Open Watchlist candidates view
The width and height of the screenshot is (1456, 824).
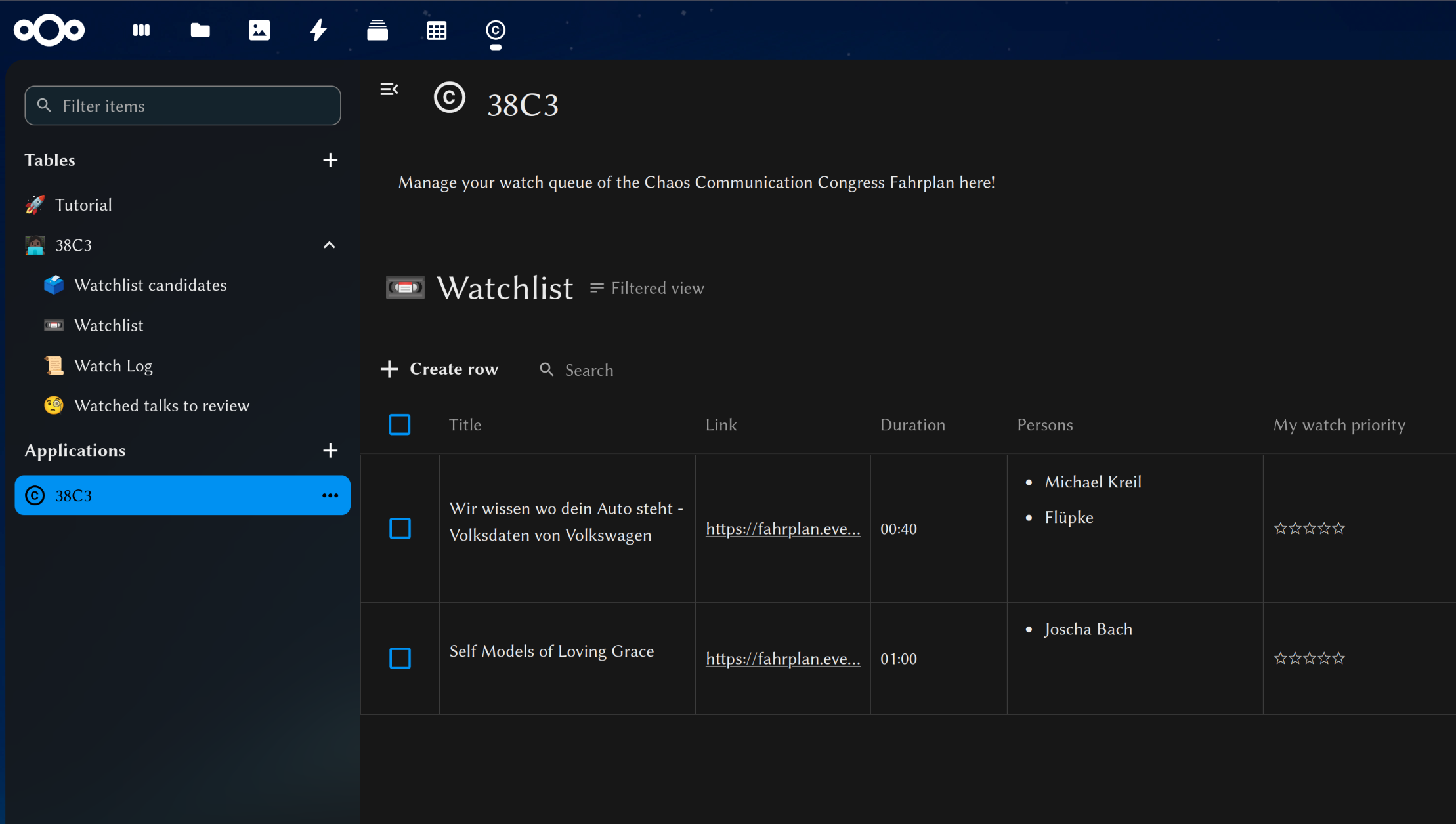point(192,285)
